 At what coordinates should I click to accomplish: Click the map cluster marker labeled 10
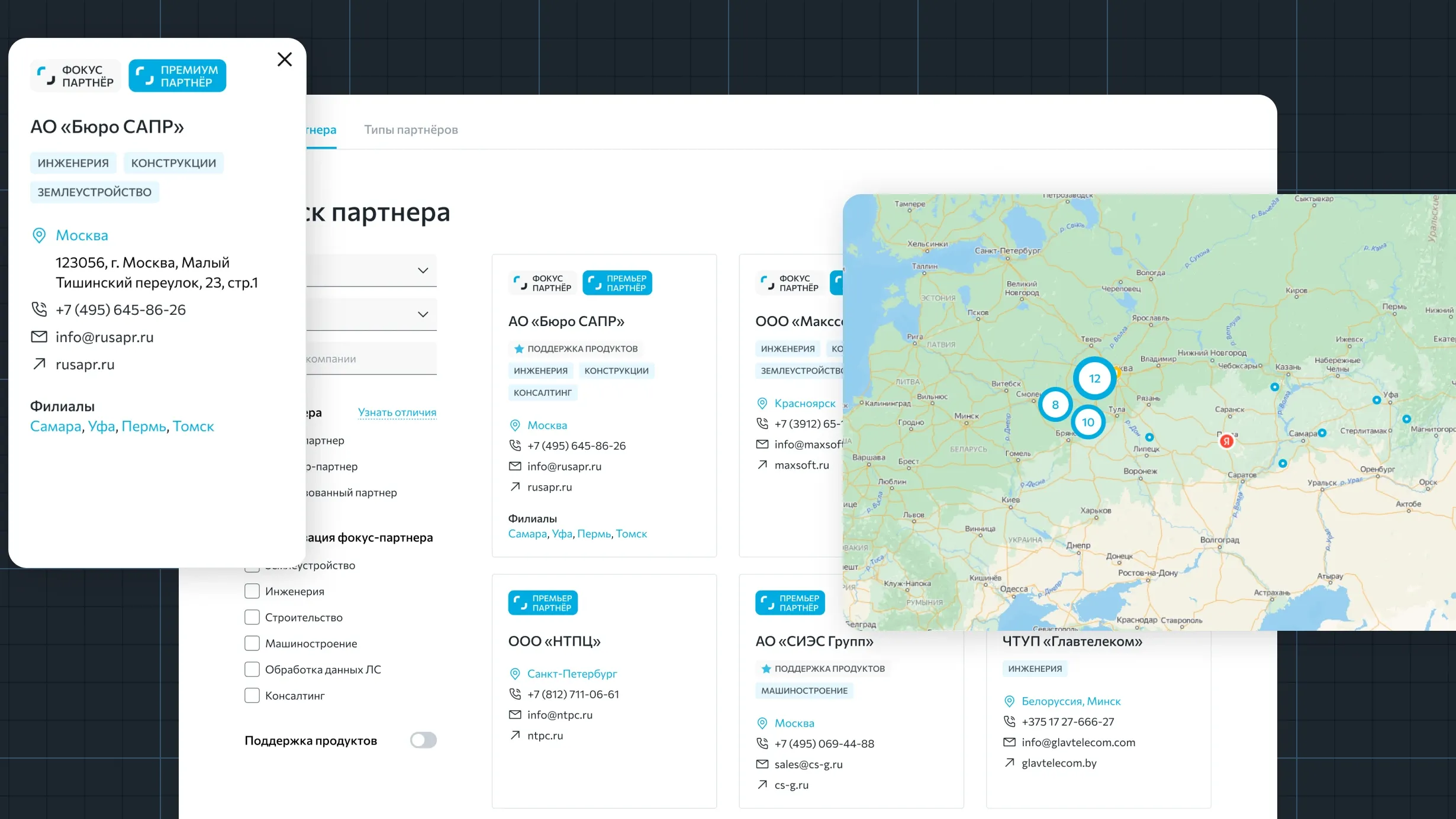click(x=1088, y=422)
